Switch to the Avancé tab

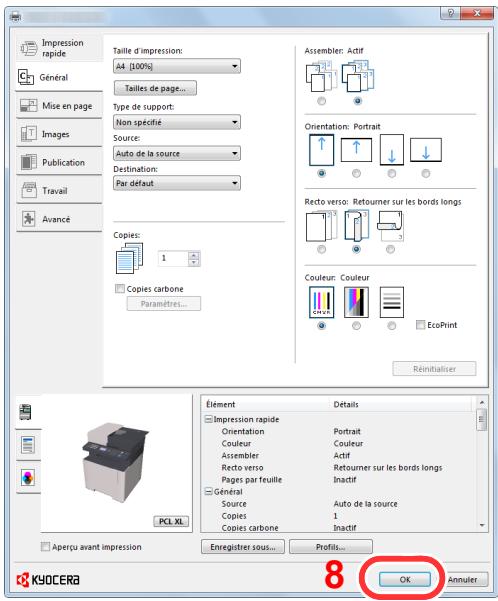[x=59, y=219]
